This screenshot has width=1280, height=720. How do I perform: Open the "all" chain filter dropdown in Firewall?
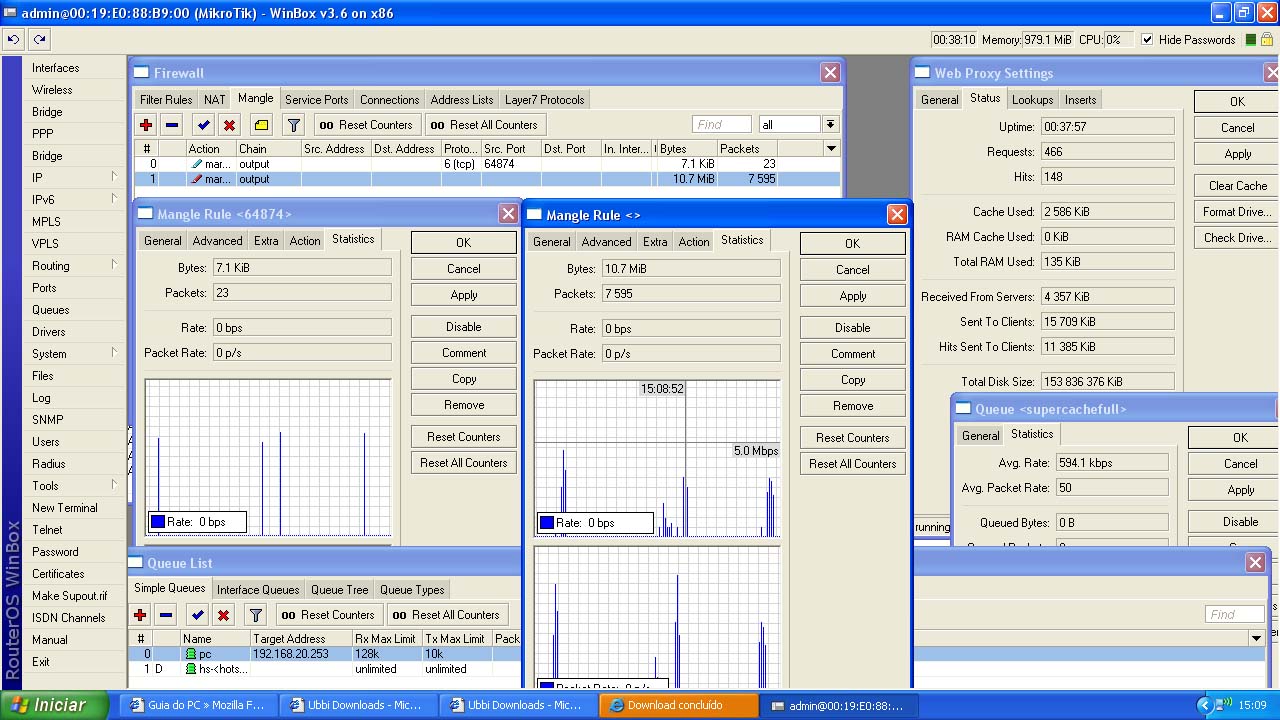(x=830, y=125)
